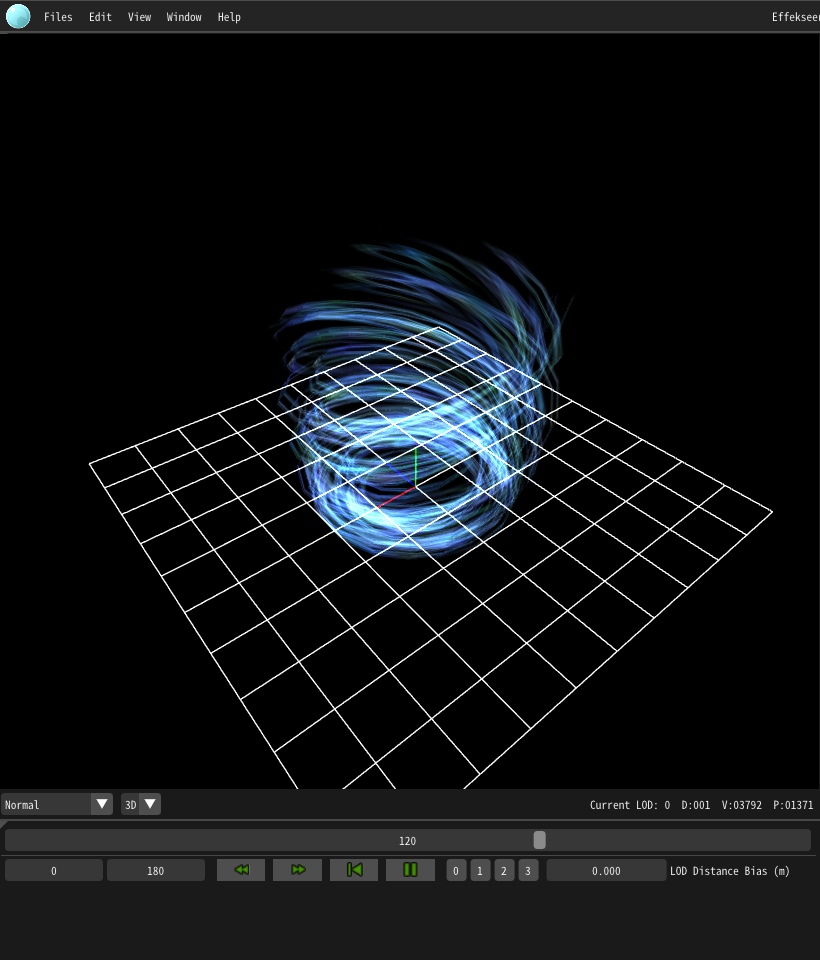Select LOD level 0 button
The width and height of the screenshot is (820, 960).
[456, 871]
